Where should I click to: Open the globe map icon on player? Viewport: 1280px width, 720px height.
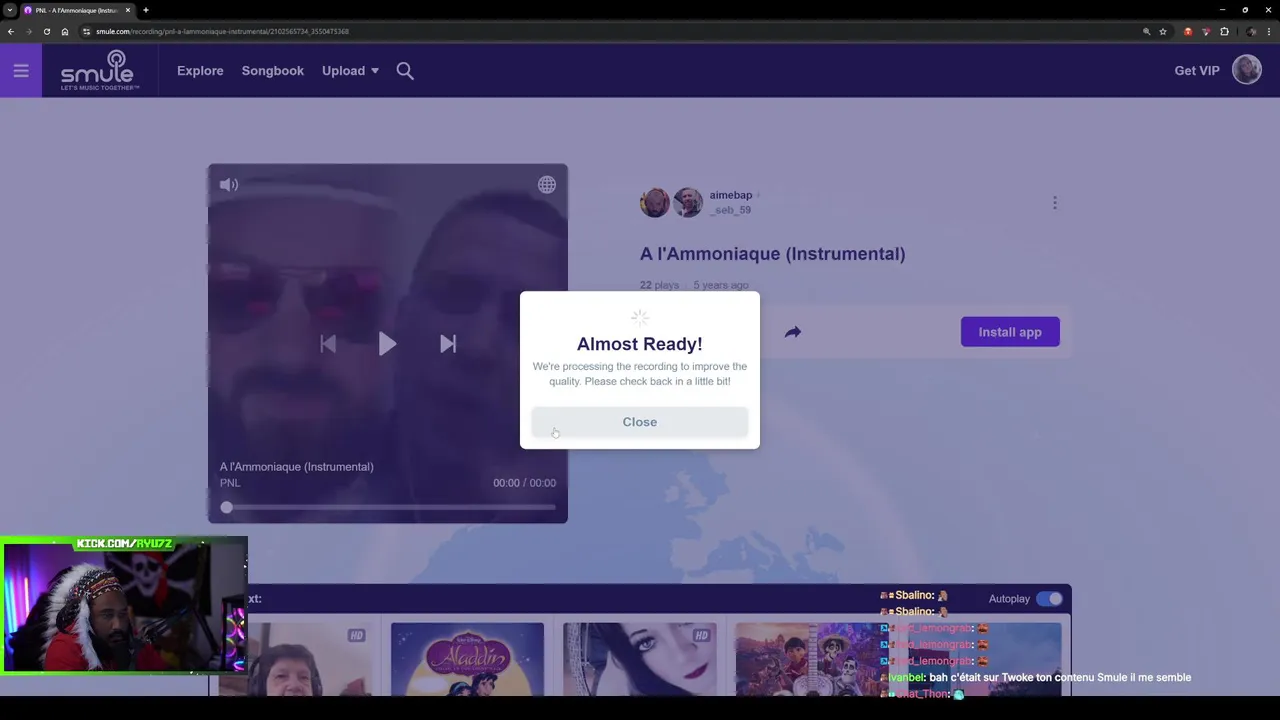click(x=547, y=185)
